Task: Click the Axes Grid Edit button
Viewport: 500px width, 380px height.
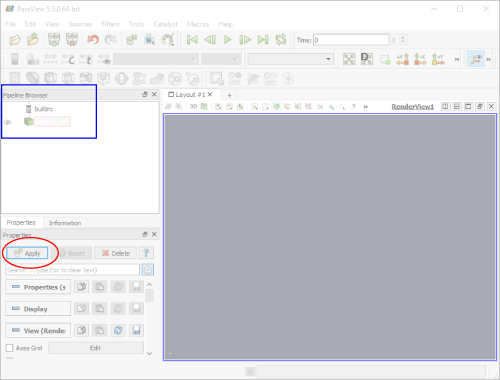Action: (x=96, y=348)
